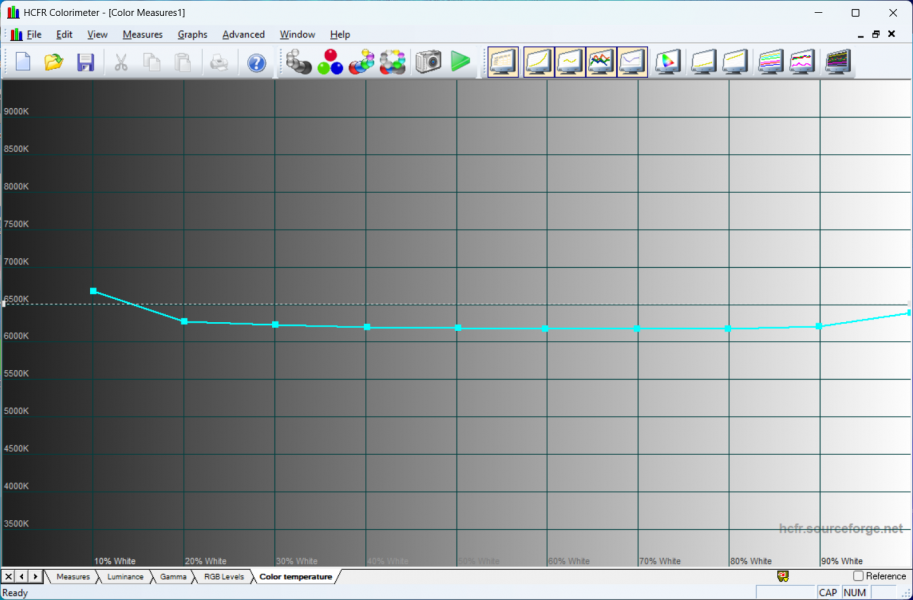
Task: Click the 10% White data point on the curve
Action: pyautogui.click(x=93, y=291)
